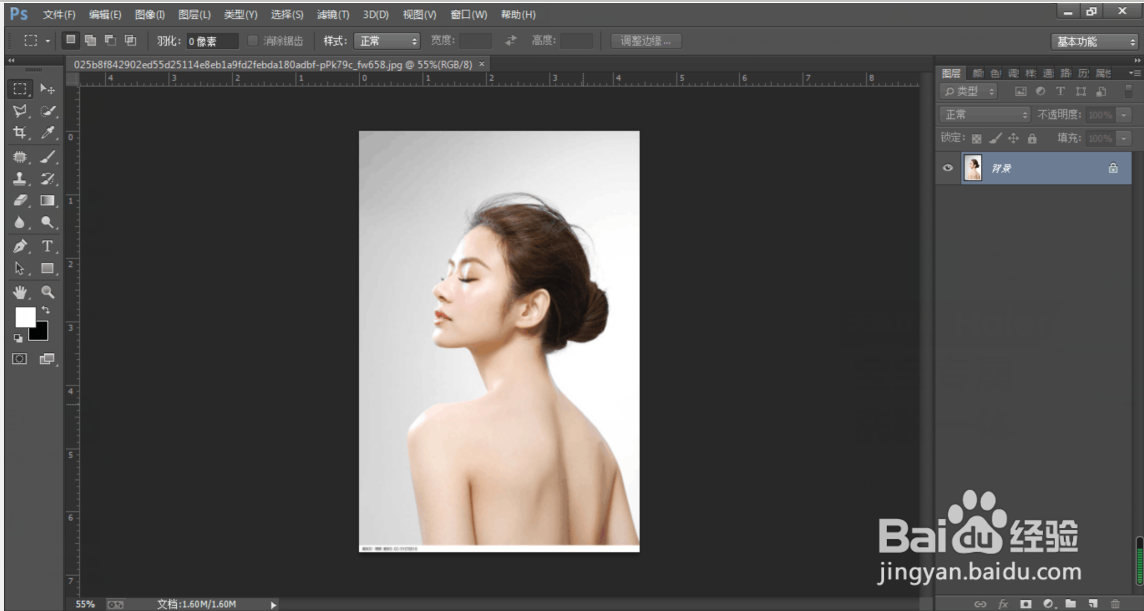Screen dimensions: 1144x611
Task: Select the Eraser tool
Action: click(20, 201)
